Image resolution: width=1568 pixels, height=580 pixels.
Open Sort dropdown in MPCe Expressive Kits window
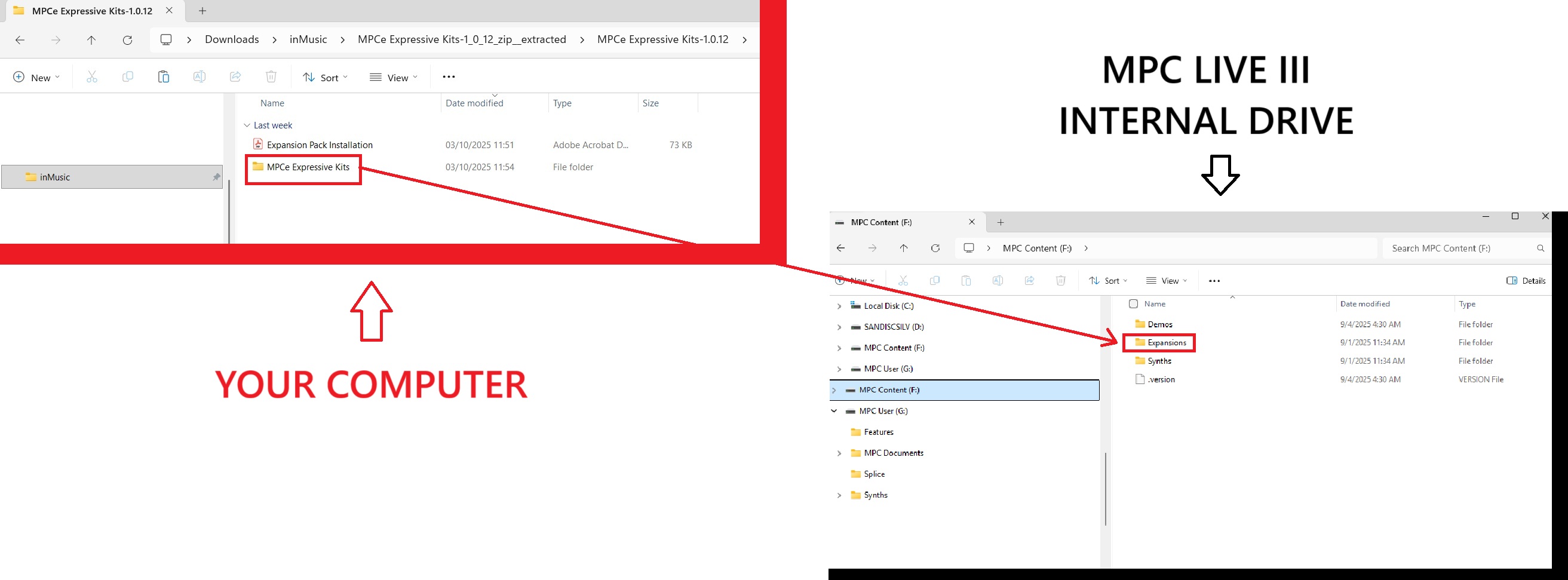coord(326,77)
